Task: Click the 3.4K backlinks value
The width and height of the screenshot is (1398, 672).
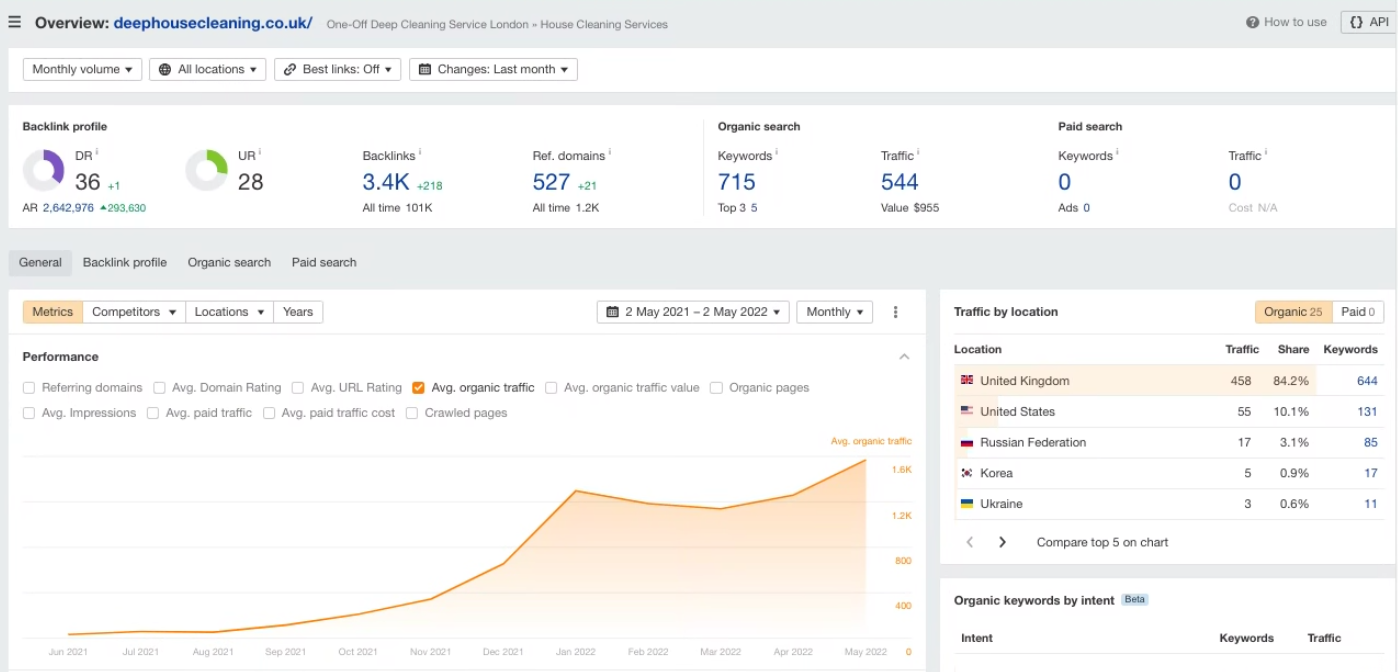Action: click(386, 182)
